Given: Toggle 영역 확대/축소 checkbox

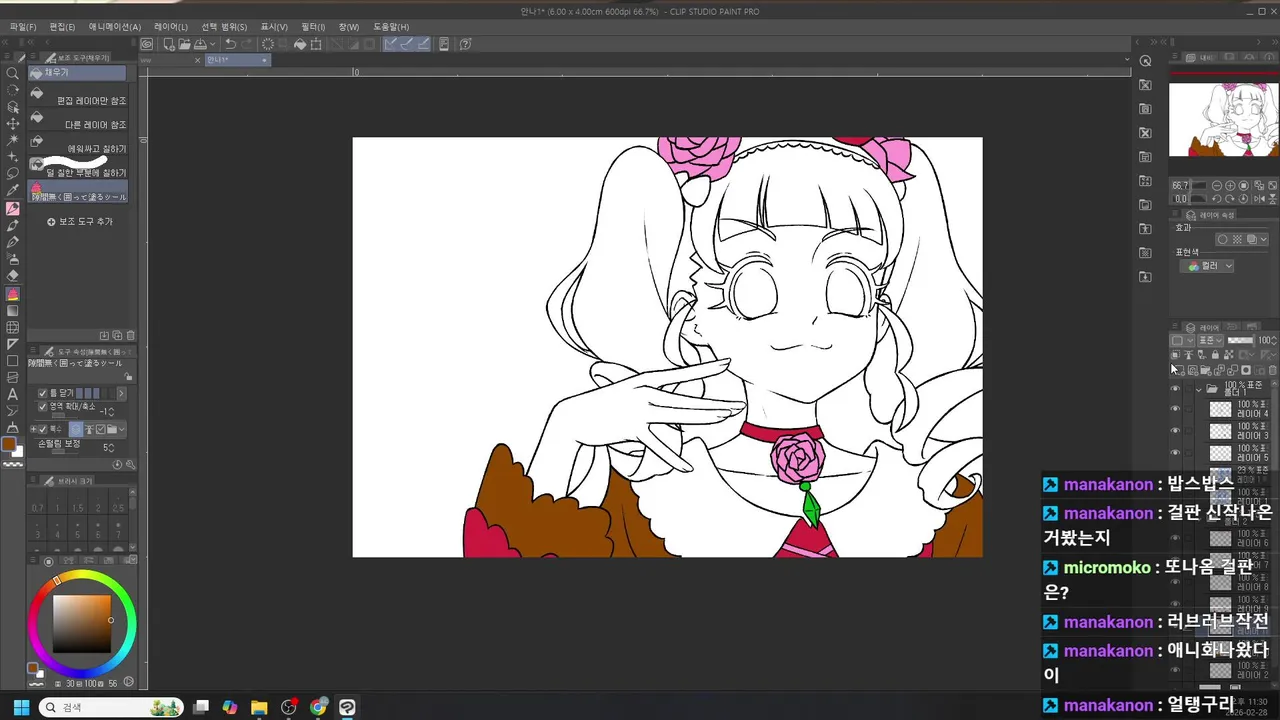Looking at the screenshot, I should [43, 407].
